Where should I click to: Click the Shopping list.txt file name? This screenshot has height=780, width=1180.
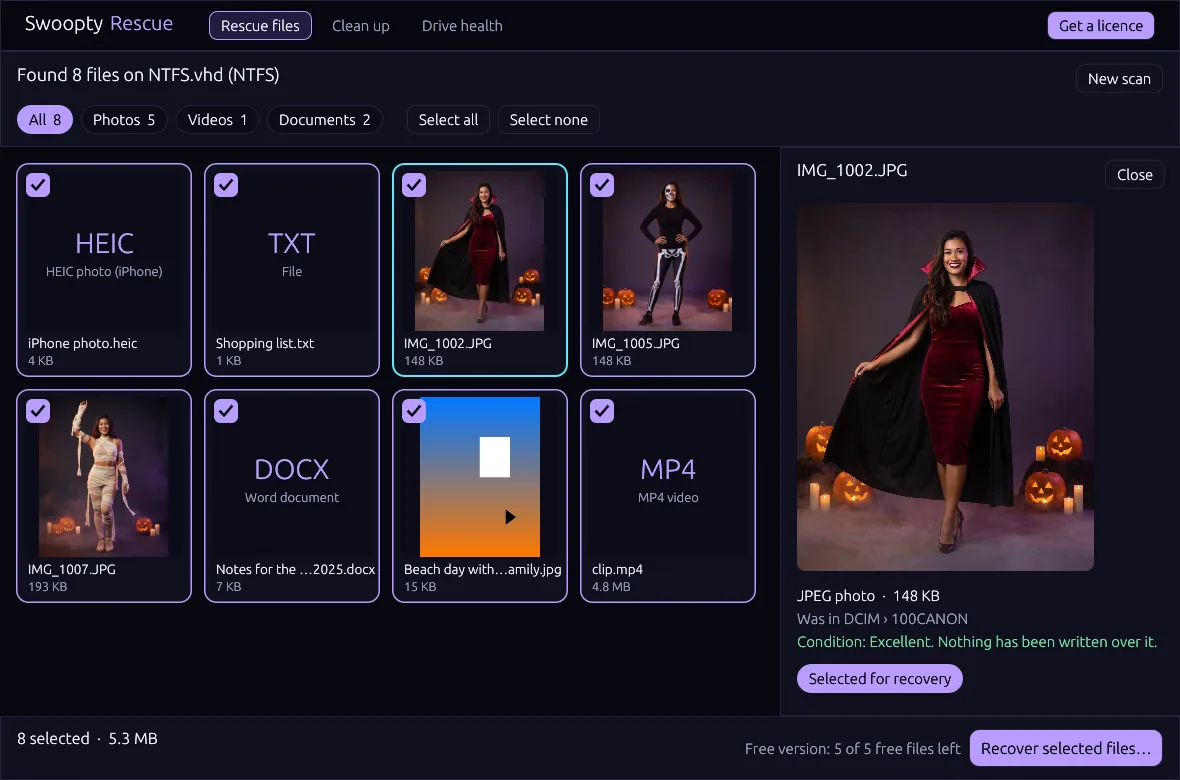[265, 343]
